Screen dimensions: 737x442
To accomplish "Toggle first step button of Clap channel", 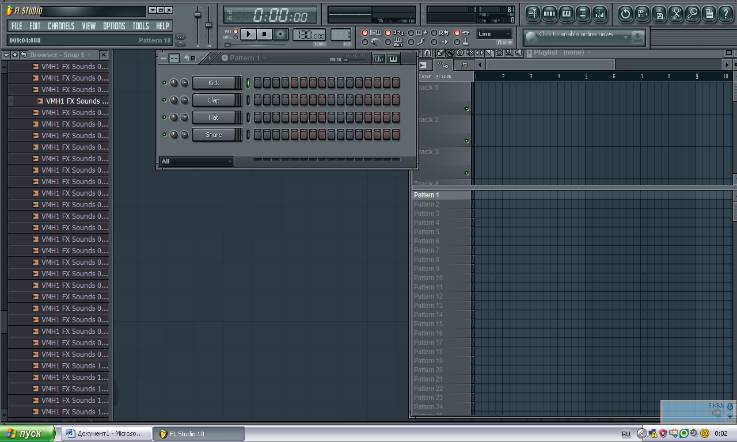I will [x=256, y=100].
